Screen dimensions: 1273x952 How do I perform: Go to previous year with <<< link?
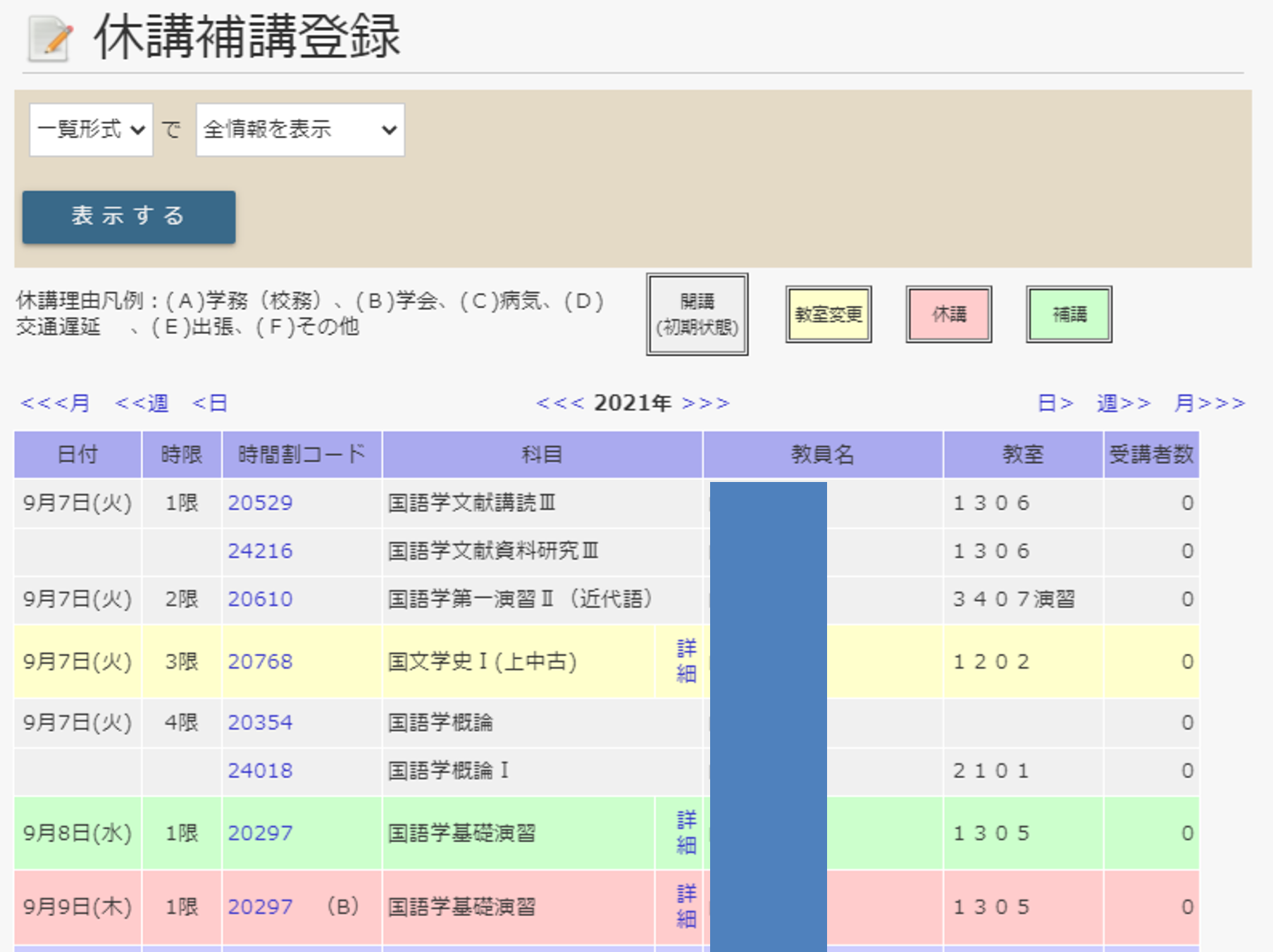pos(560,403)
